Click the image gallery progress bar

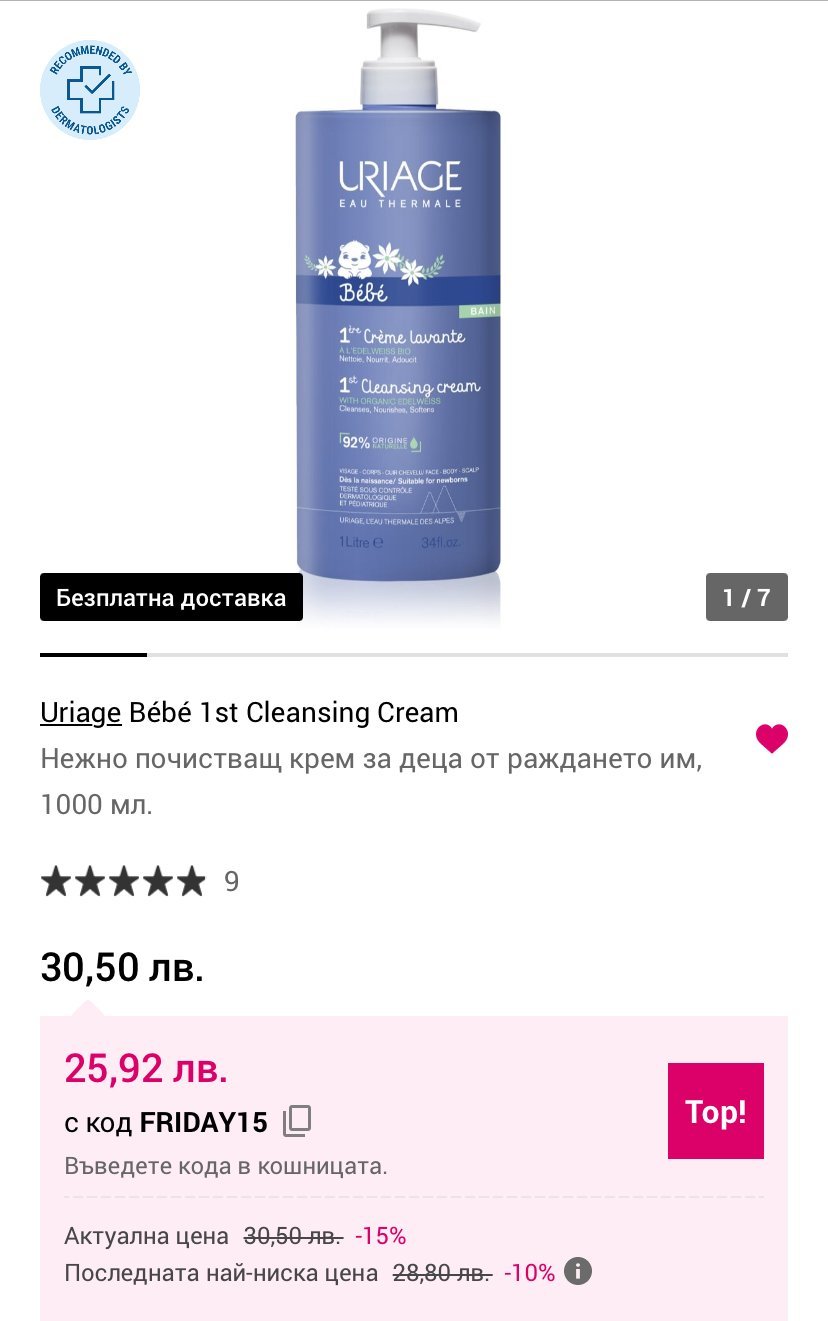point(414,655)
